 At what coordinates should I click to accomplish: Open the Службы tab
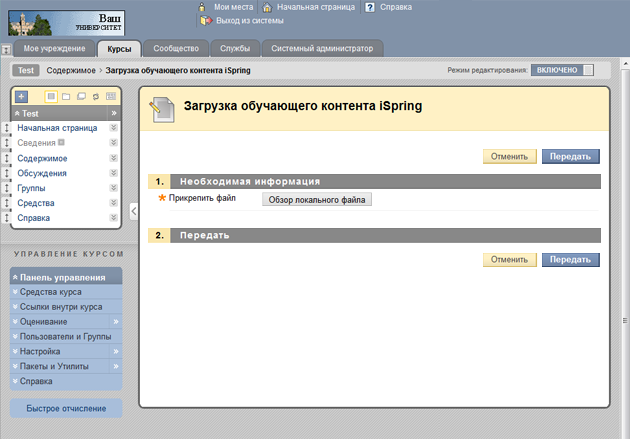(x=235, y=49)
